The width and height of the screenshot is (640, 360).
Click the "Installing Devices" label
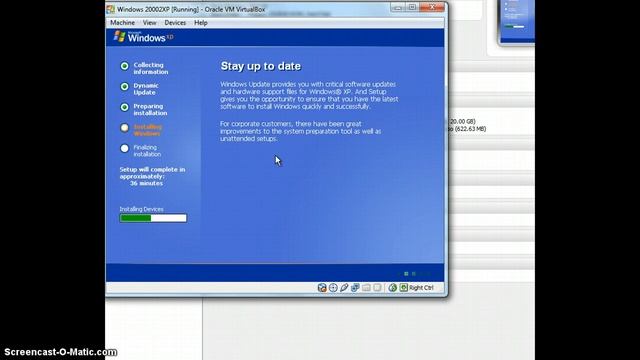click(x=141, y=209)
